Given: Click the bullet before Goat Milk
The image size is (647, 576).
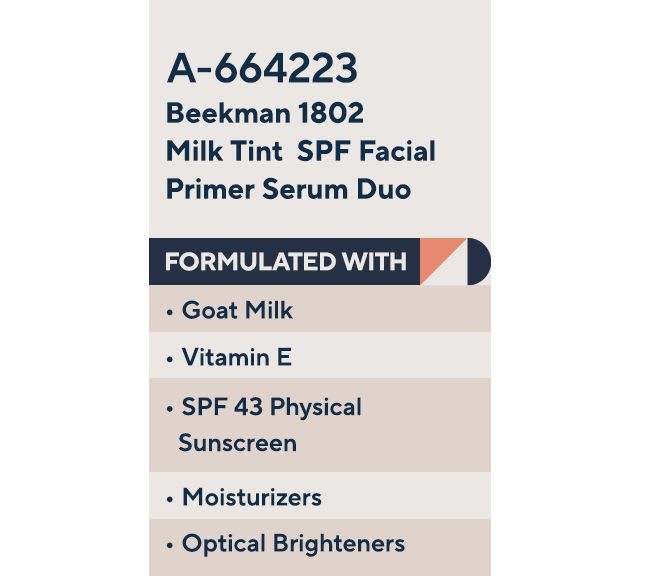Looking at the screenshot, I should tap(170, 313).
